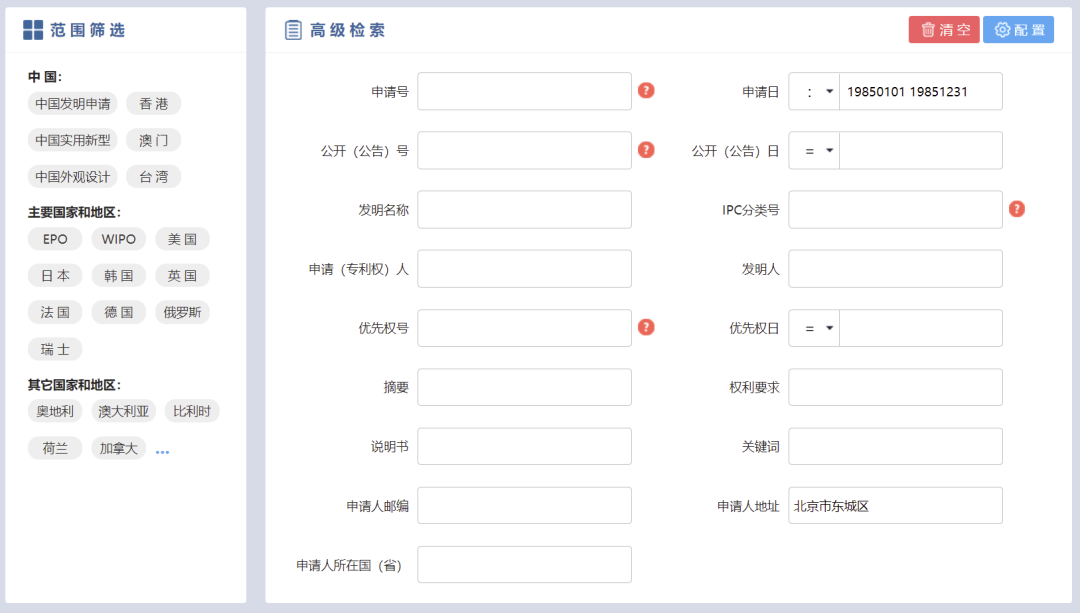The image size is (1080, 613).
Task: Toggle the EPO filter tag
Action: pyautogui.click(x=55, y=239)
